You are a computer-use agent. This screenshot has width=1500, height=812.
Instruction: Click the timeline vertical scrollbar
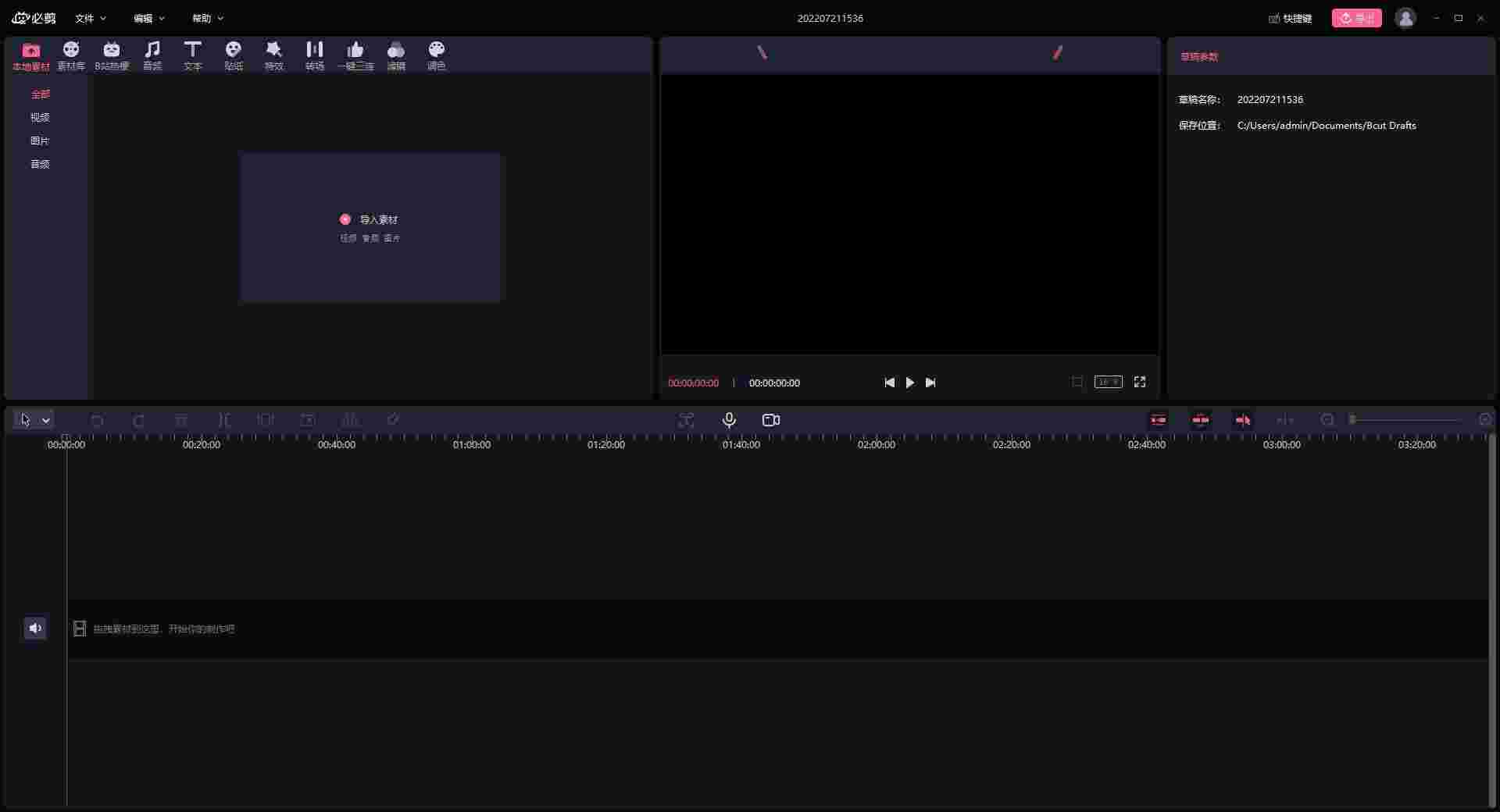click(1492, 620)
